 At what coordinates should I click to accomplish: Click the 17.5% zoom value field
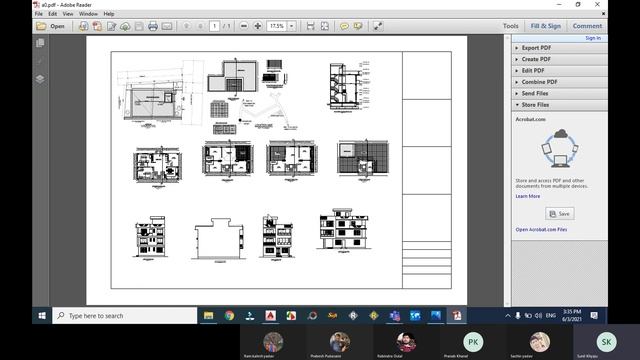[x=277, y=26]
